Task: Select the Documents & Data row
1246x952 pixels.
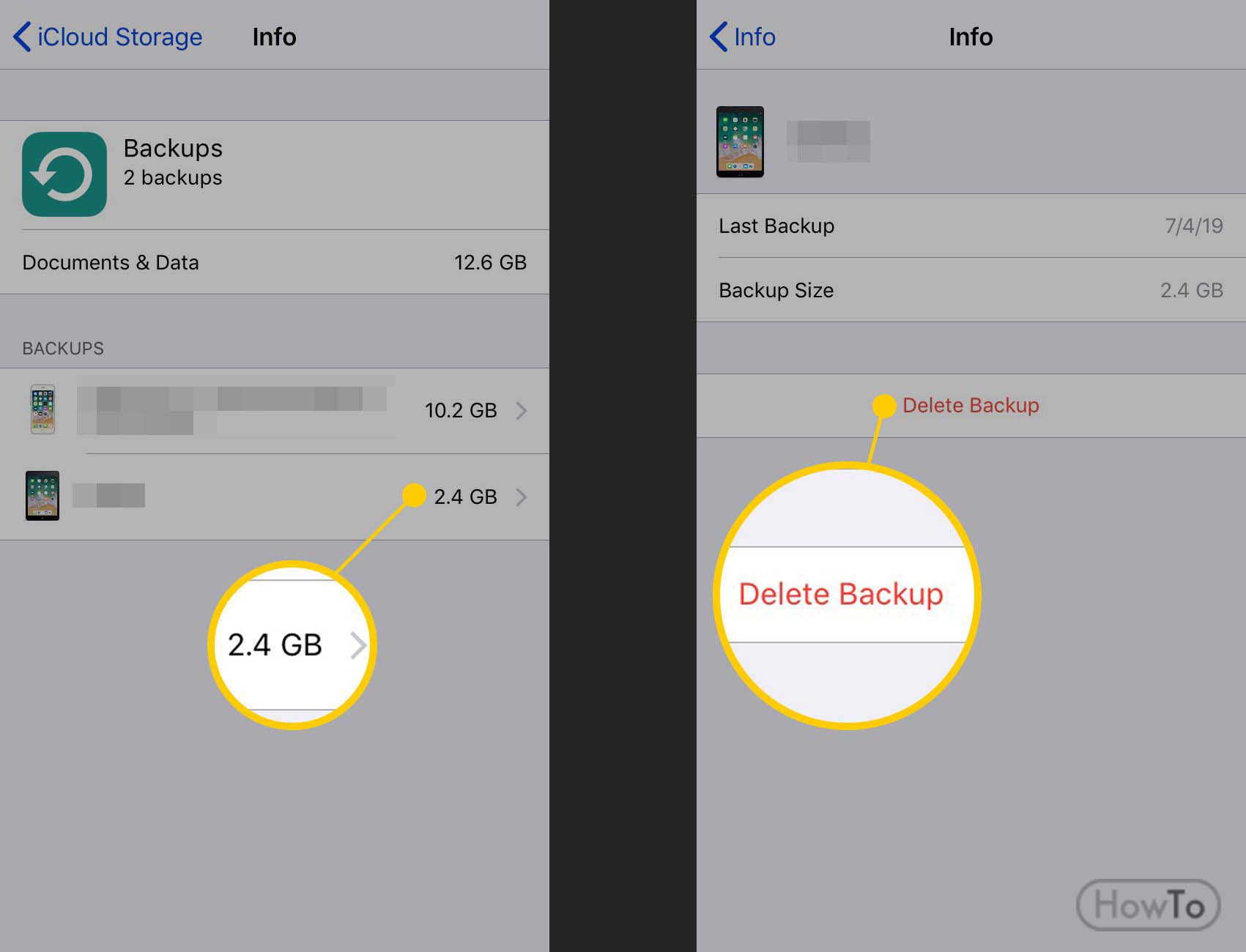Action: [275, 262]
